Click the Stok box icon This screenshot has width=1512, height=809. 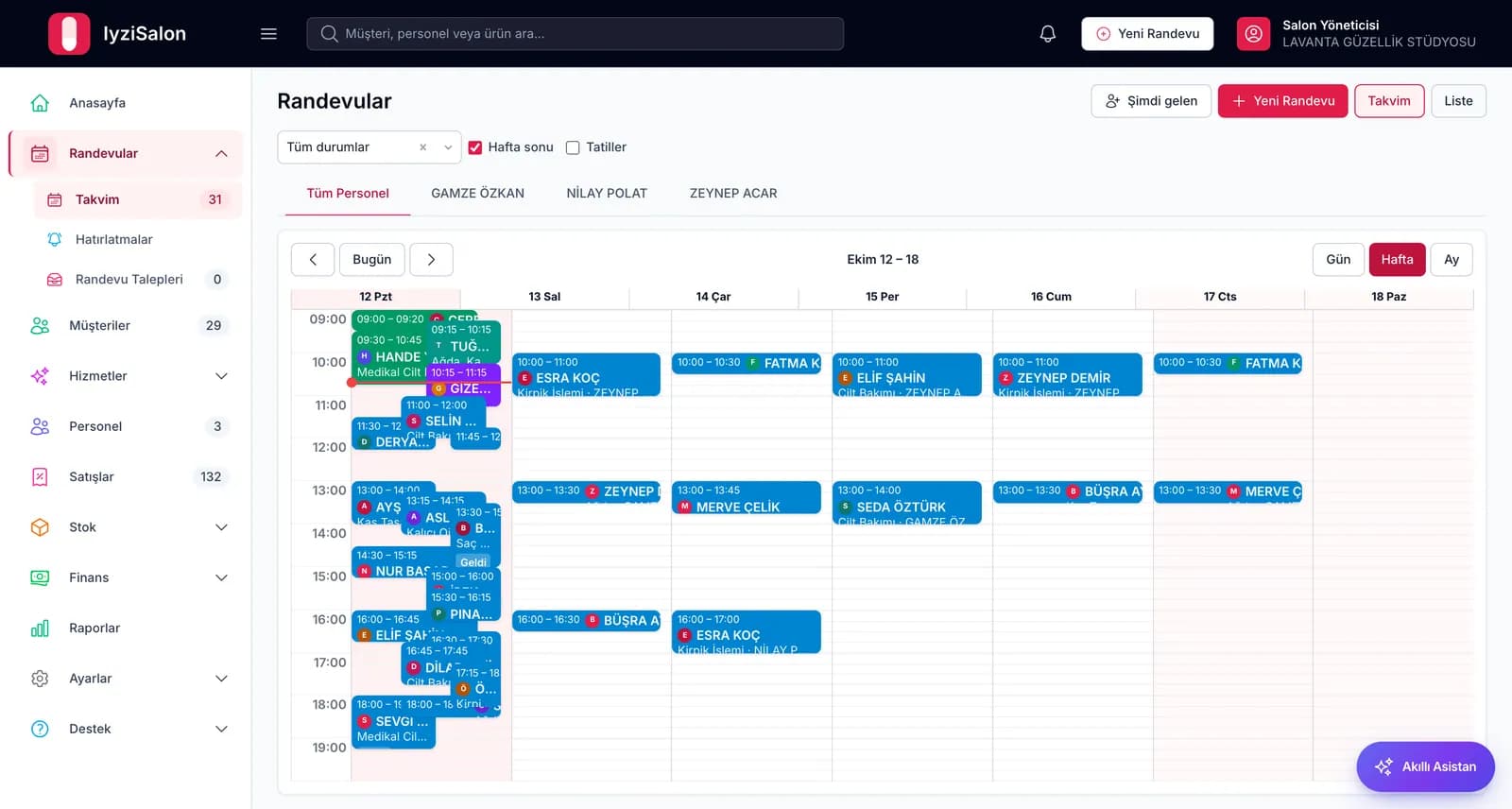coord(40,527)
